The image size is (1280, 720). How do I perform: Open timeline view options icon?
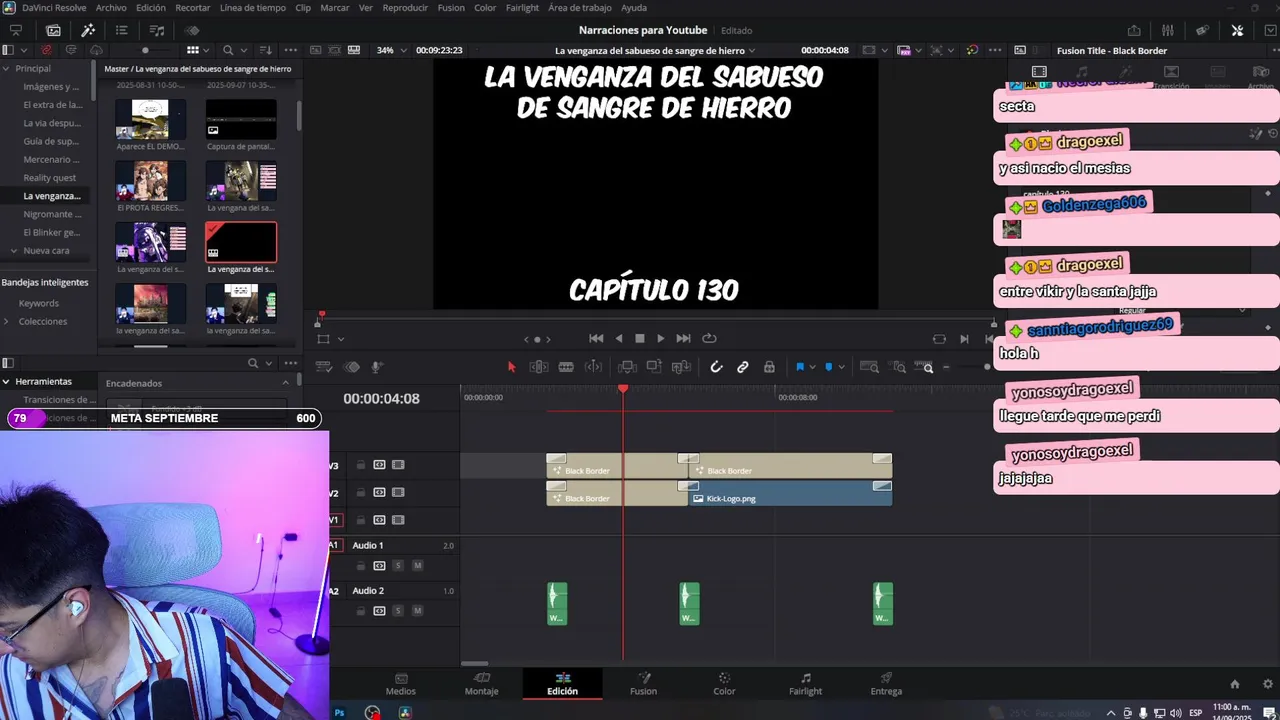pos(323,367)
